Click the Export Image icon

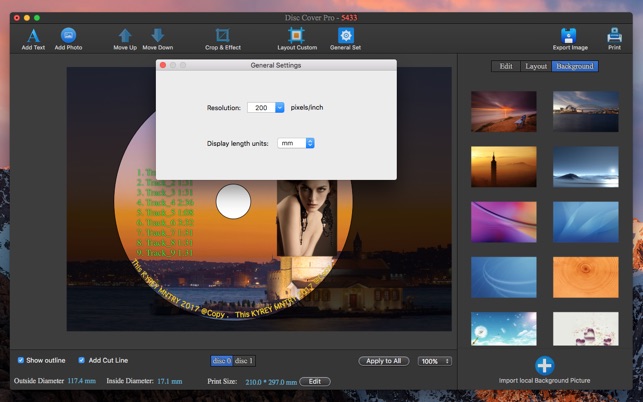[x=568, y=36]
